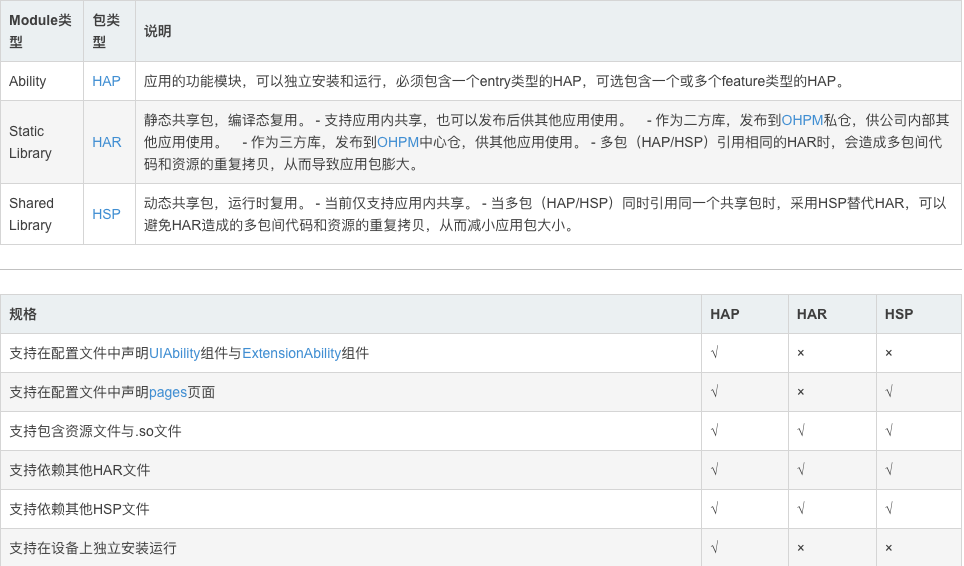Click the OHPM link before 中心仓

pos(398,142)
